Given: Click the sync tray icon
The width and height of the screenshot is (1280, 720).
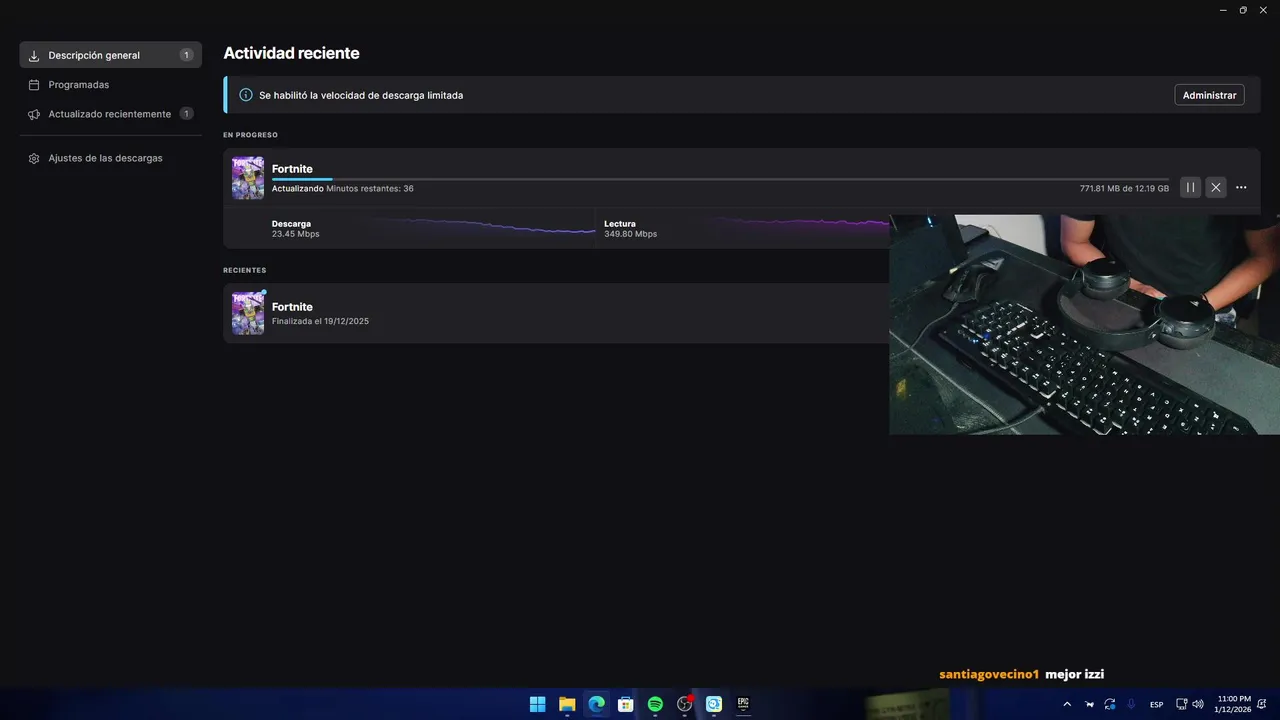Looking at the screenshot, I should [1110, 704].
